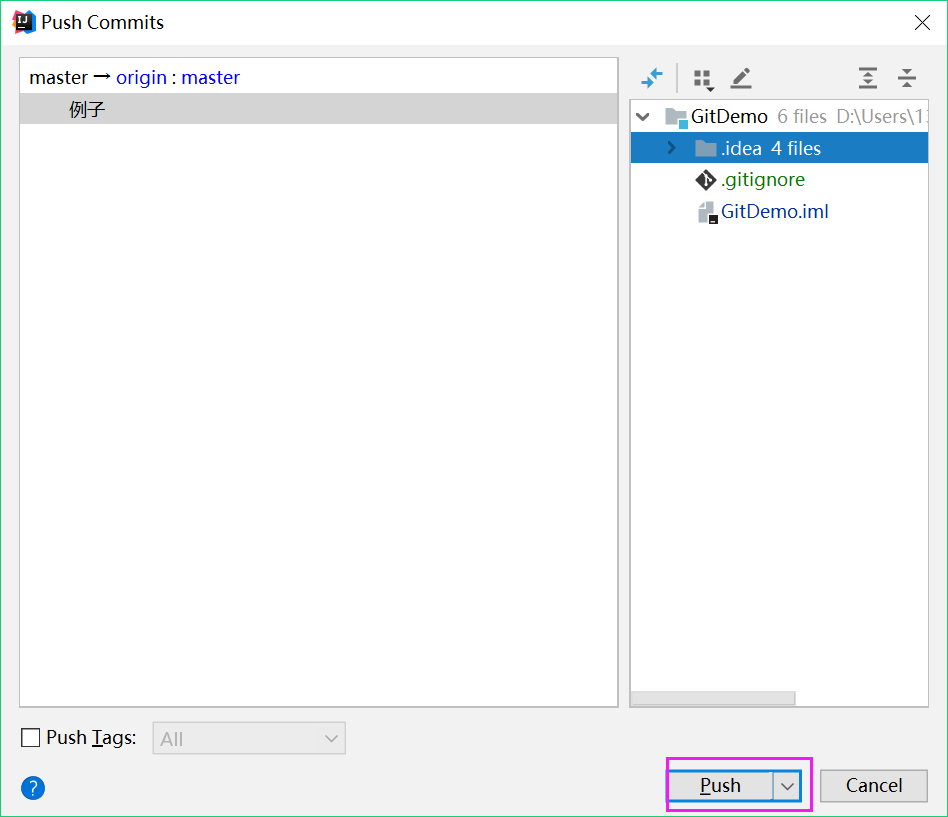948x817 pixels.
Task: Click the Show Diff icon
Action: (652, 78)
